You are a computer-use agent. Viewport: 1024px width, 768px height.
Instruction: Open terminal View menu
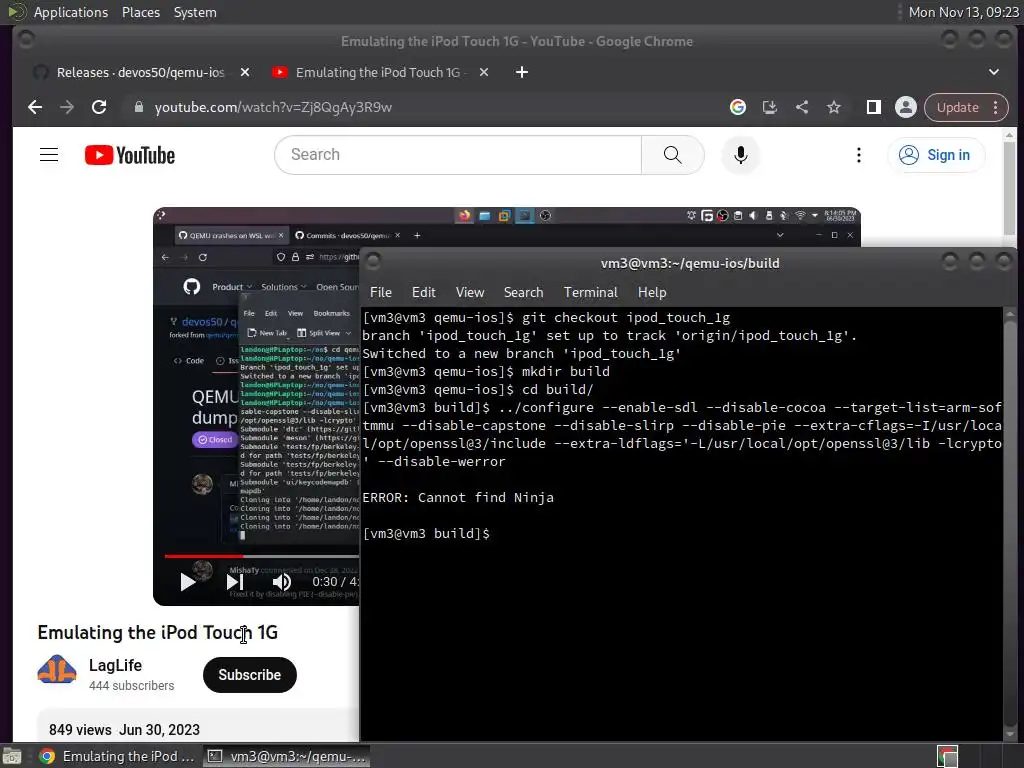(x=470, y=293)
